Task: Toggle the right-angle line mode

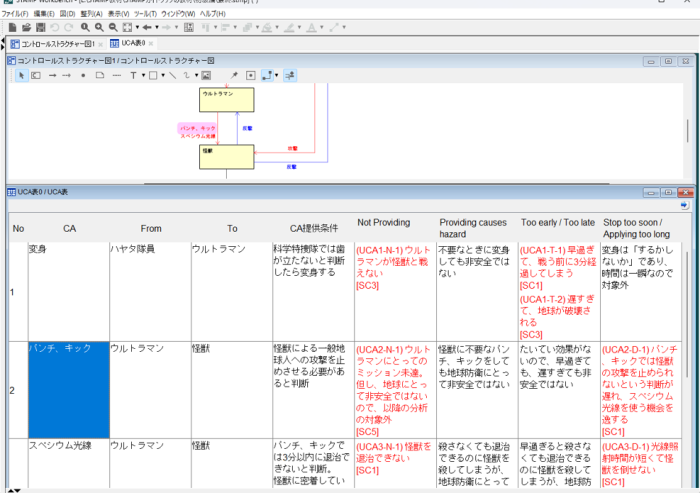Action: 267,75
